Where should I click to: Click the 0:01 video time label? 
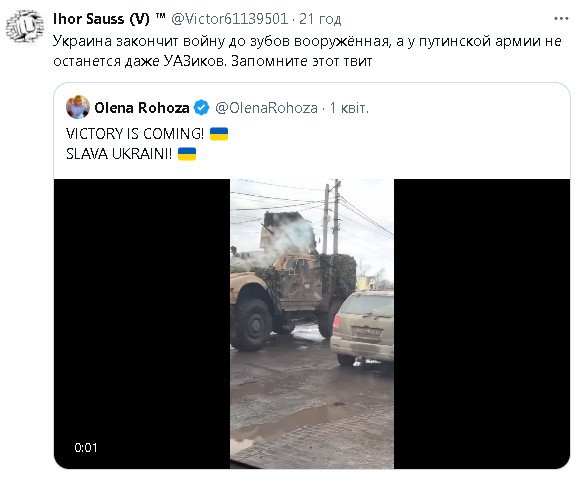86,447
